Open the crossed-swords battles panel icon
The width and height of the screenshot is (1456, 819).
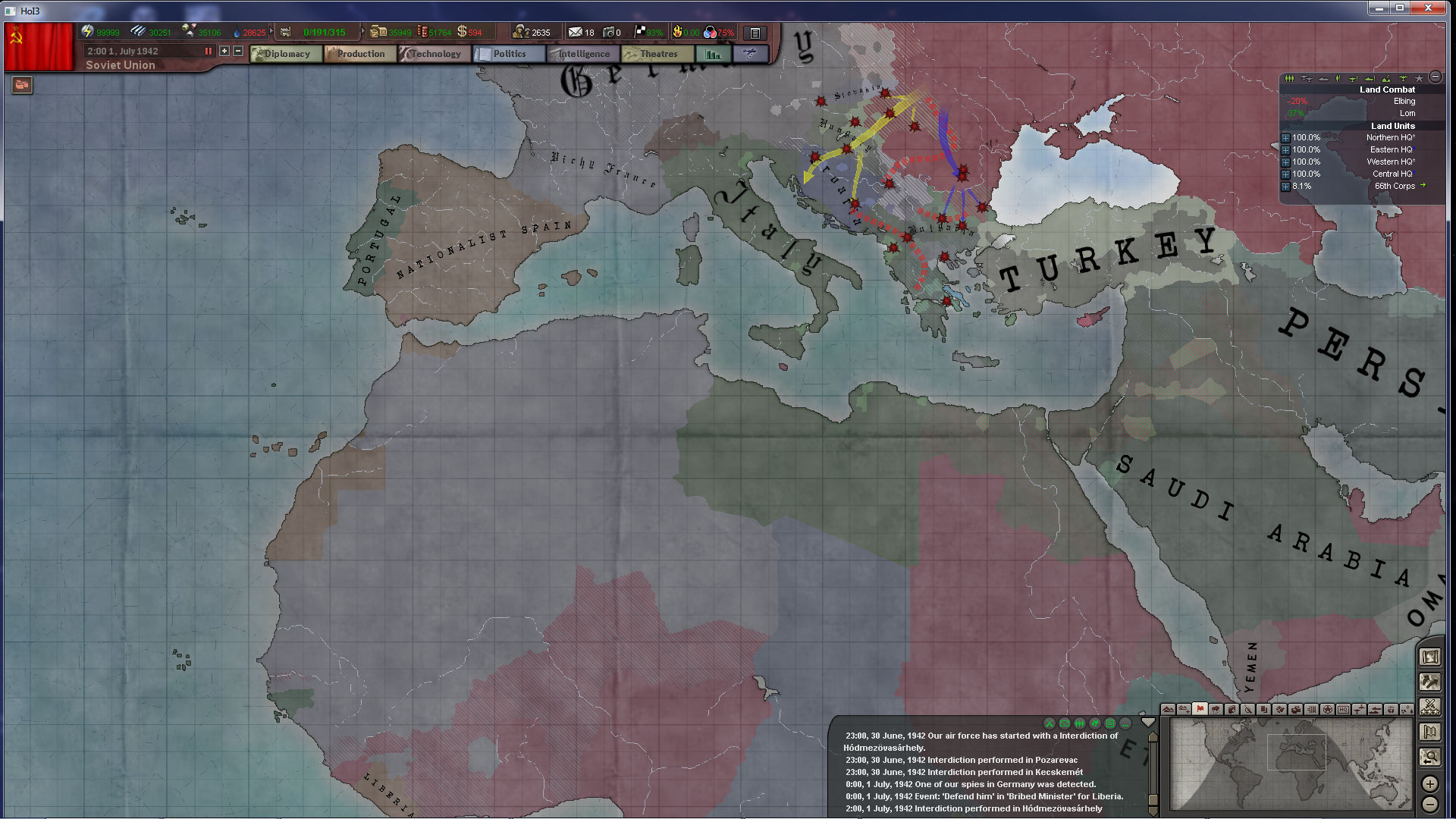point(1430,707)
